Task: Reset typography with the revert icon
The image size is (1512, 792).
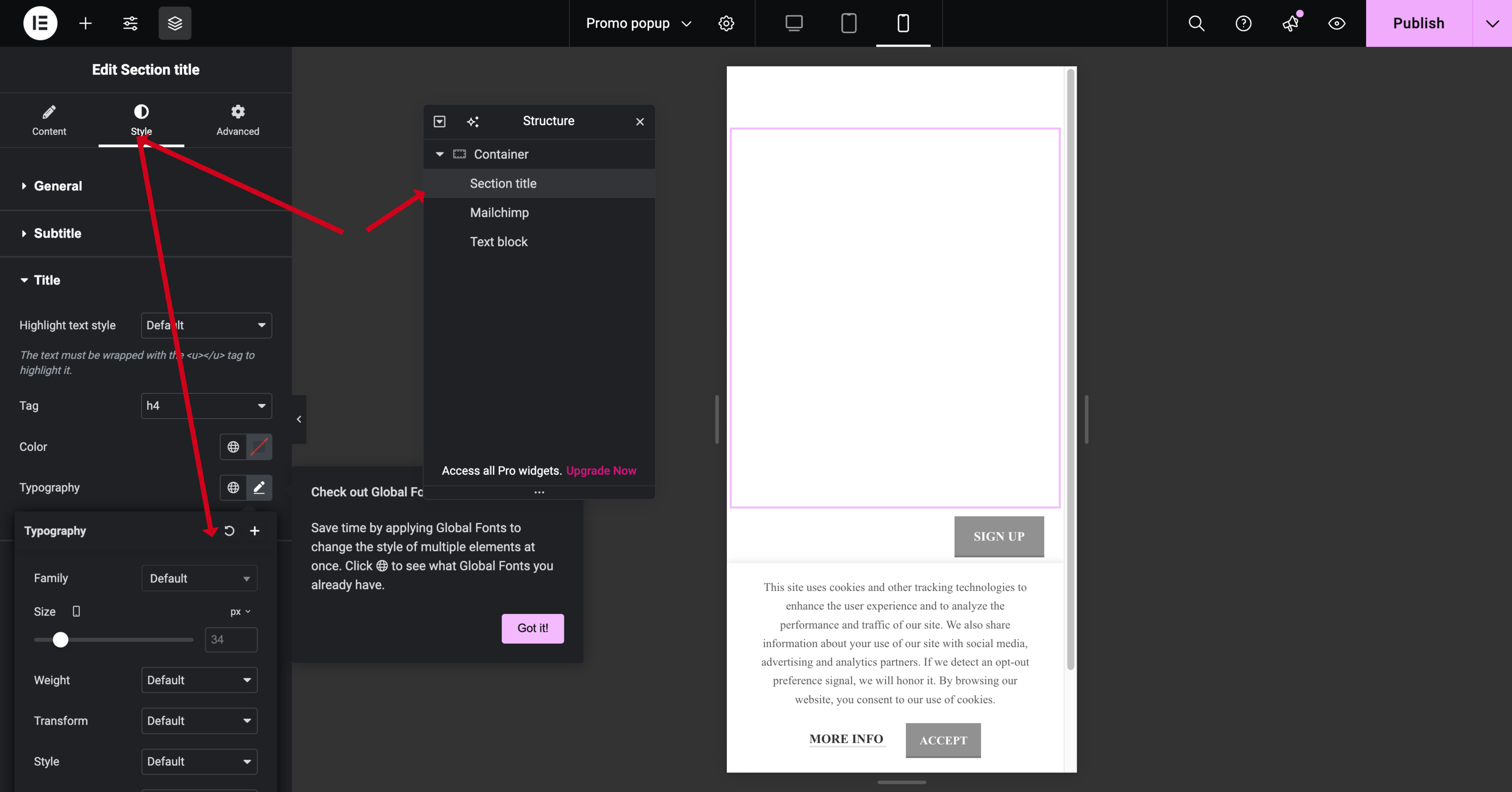Action: coord(229,531)
